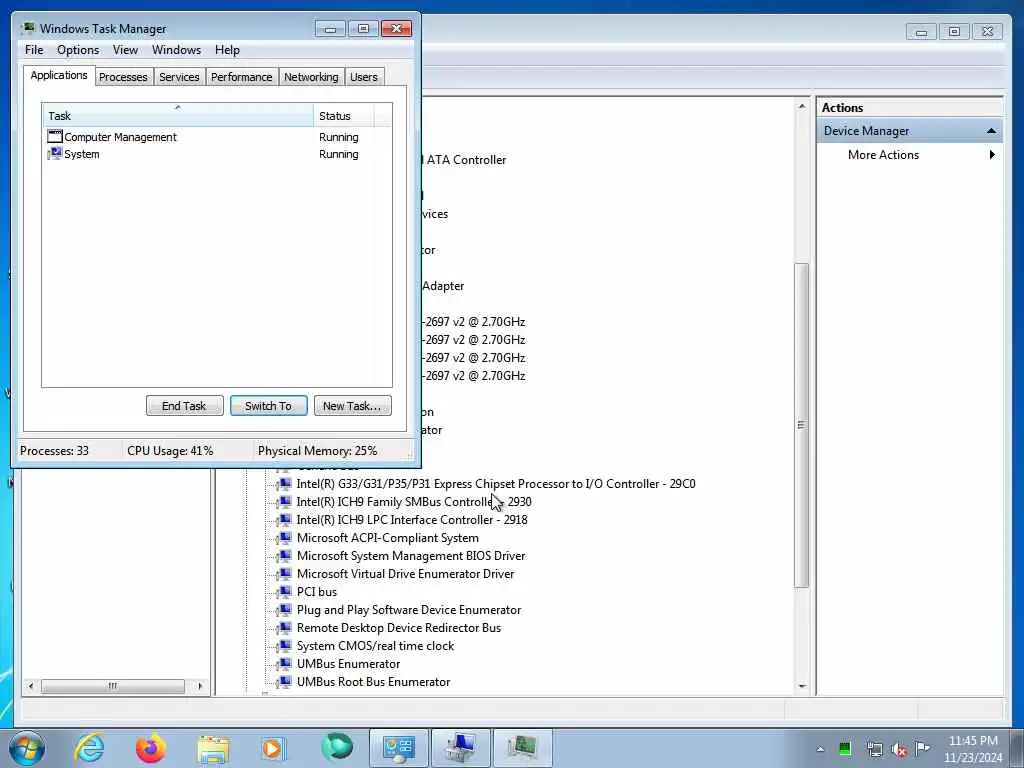The width and height of the screenshot is (1024, 768).
Task: Select the Applications tab
Action: tap(59, 75)
